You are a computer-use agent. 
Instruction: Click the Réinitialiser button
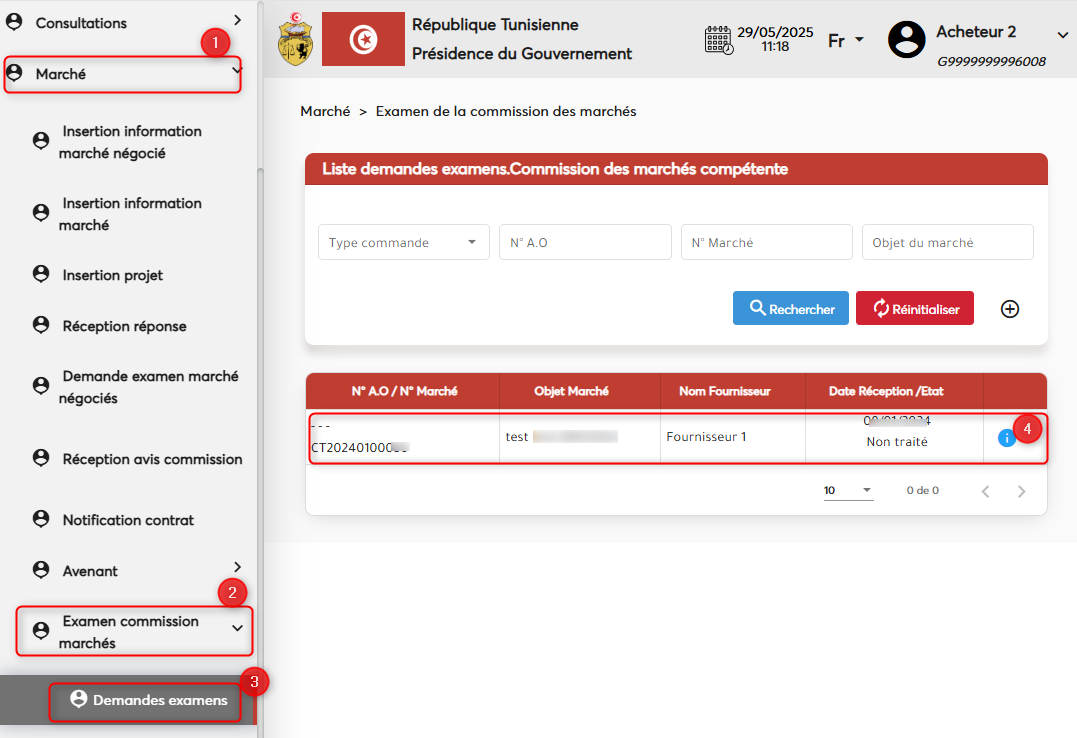(914, 309)
